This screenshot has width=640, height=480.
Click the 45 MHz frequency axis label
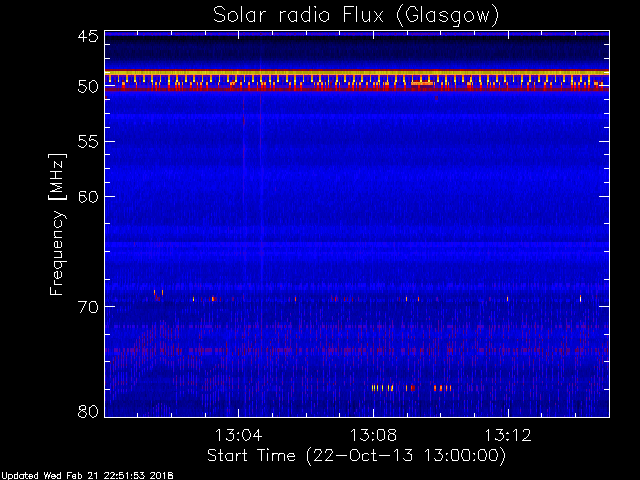[x=88, y=37]
